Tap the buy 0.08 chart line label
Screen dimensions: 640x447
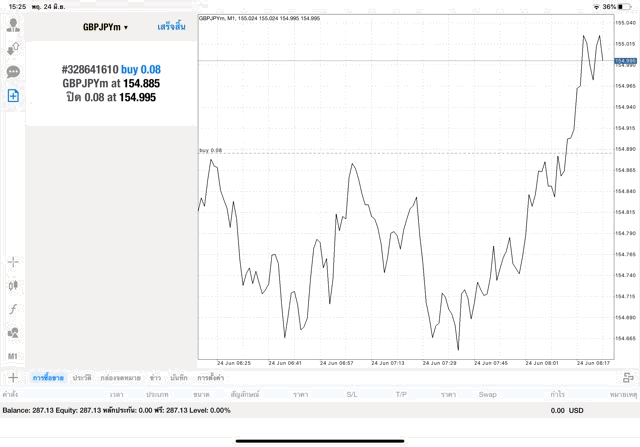pos(211,150)
